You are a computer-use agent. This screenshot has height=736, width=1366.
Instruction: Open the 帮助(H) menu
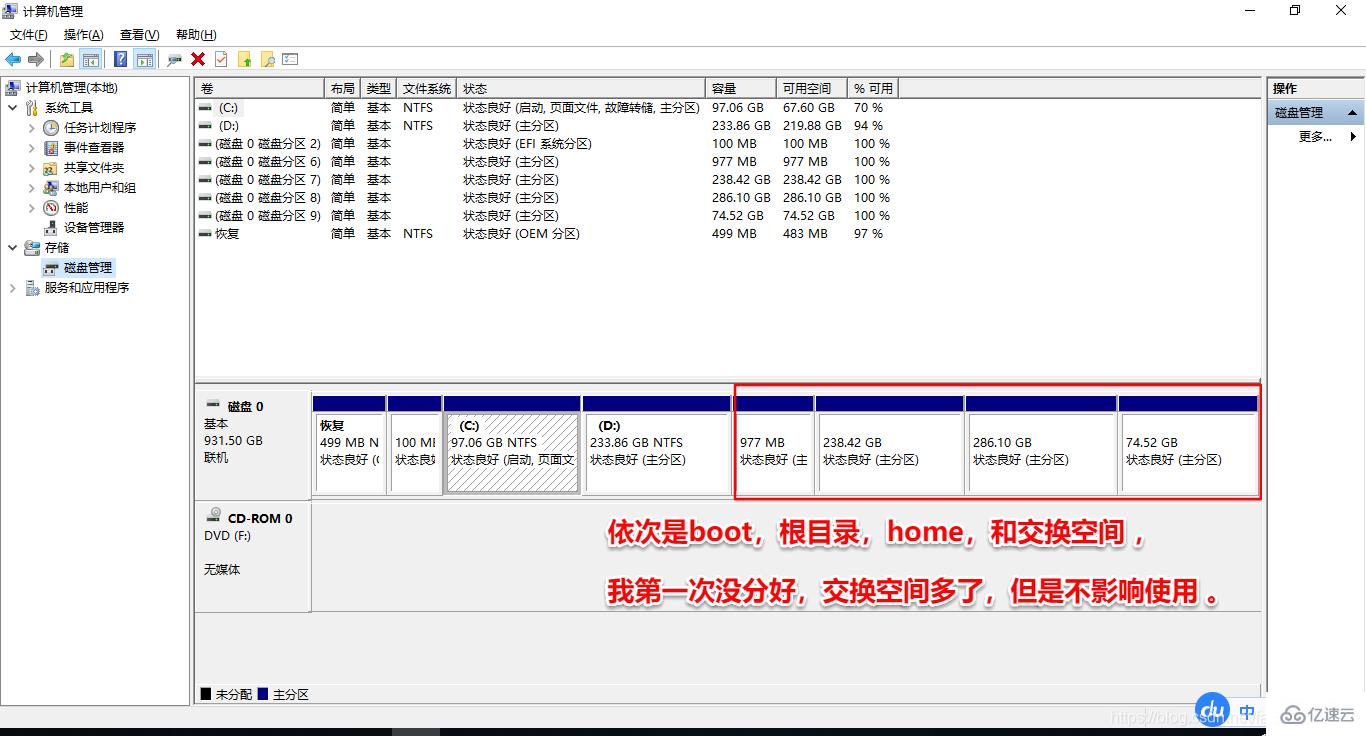point(195,35)
